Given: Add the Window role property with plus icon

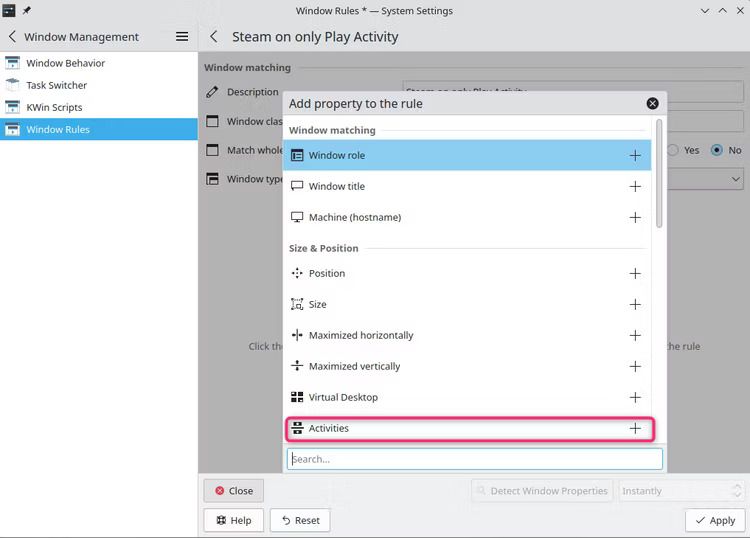Looking at the screenshot, I should pyautogui.click(x=635, y=155).
